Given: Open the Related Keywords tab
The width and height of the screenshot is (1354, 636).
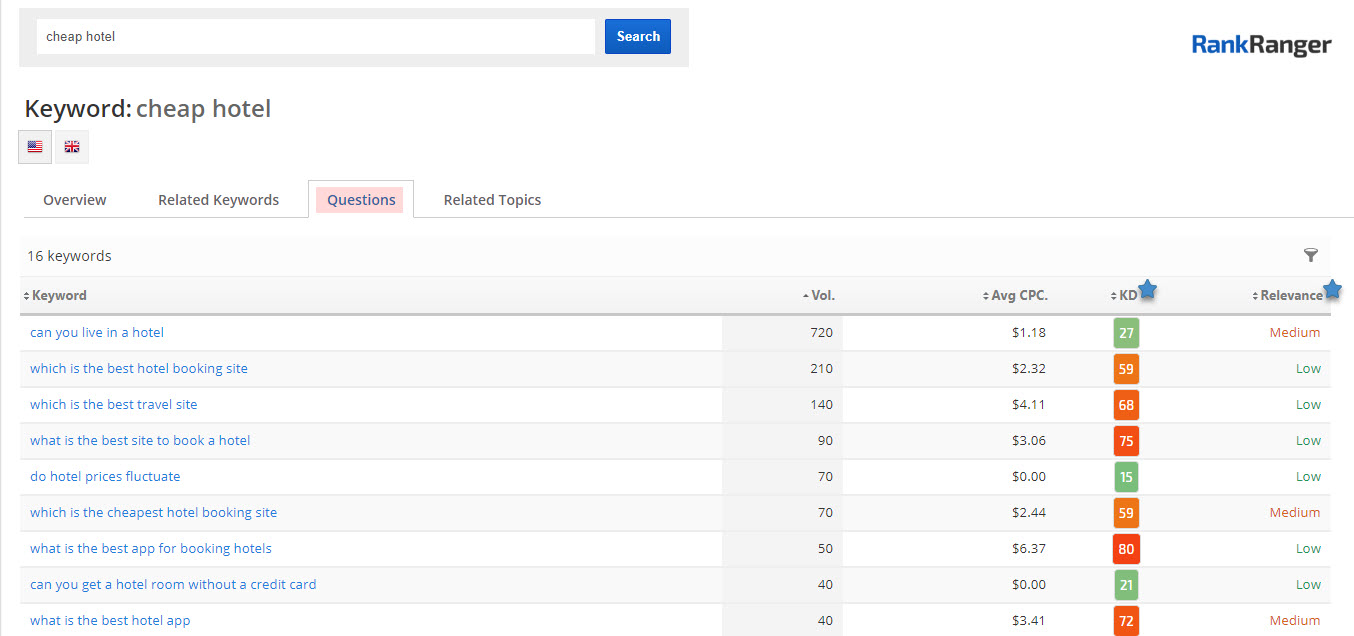Looking at the screenshot, I should point(218,200).
